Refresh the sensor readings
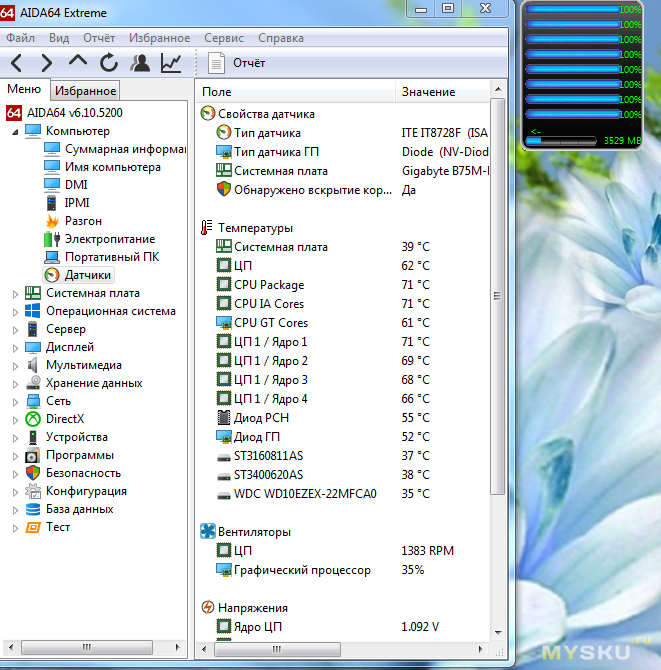Image resolution: width=661 pixels, height=670 pixels. click(x=109, y=63)
